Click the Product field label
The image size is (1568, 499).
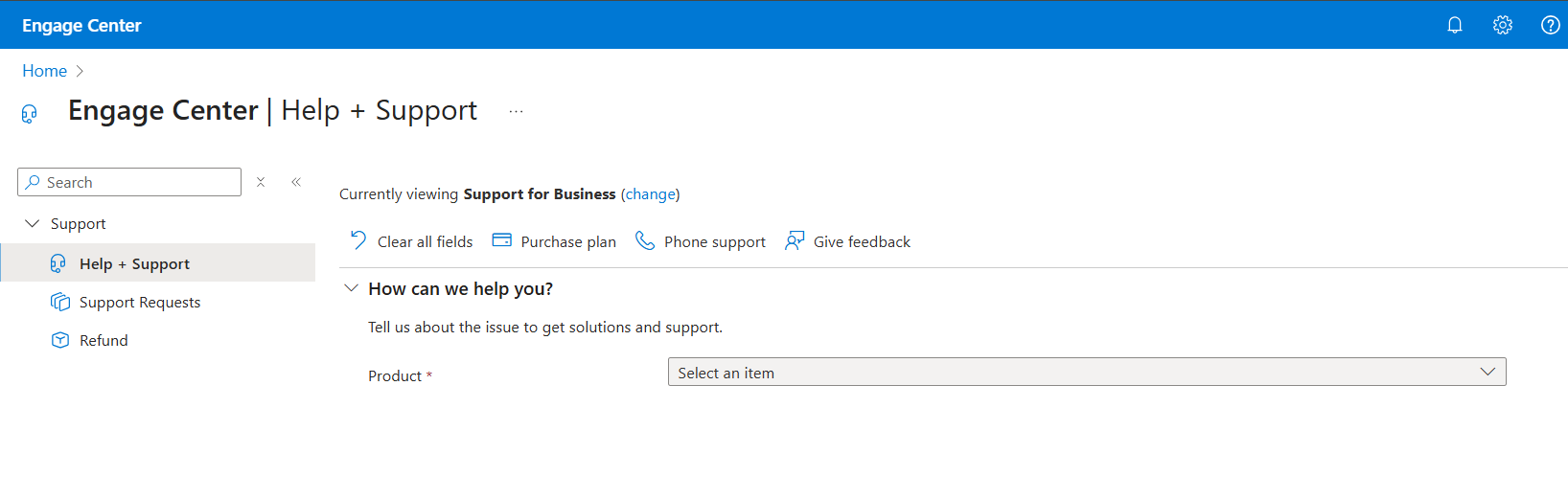click(395, 375)
